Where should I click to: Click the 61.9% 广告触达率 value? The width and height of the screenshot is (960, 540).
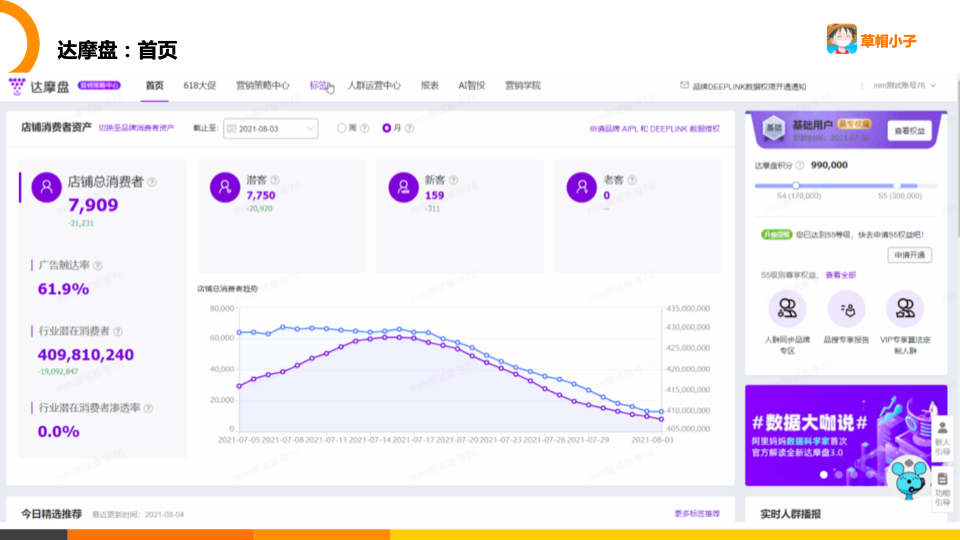(x=64, y=289)
